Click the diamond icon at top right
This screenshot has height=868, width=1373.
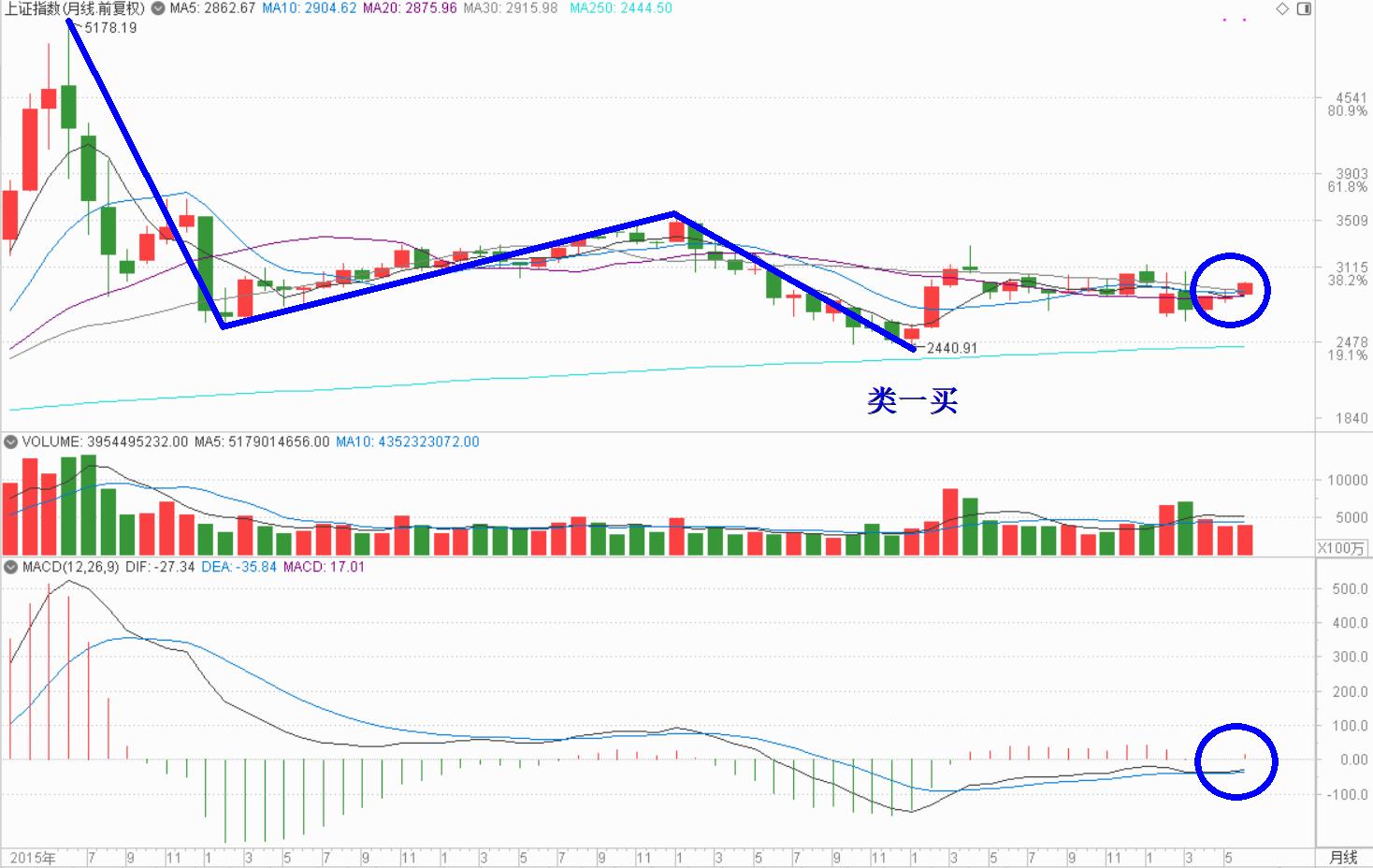(1282, 8)
